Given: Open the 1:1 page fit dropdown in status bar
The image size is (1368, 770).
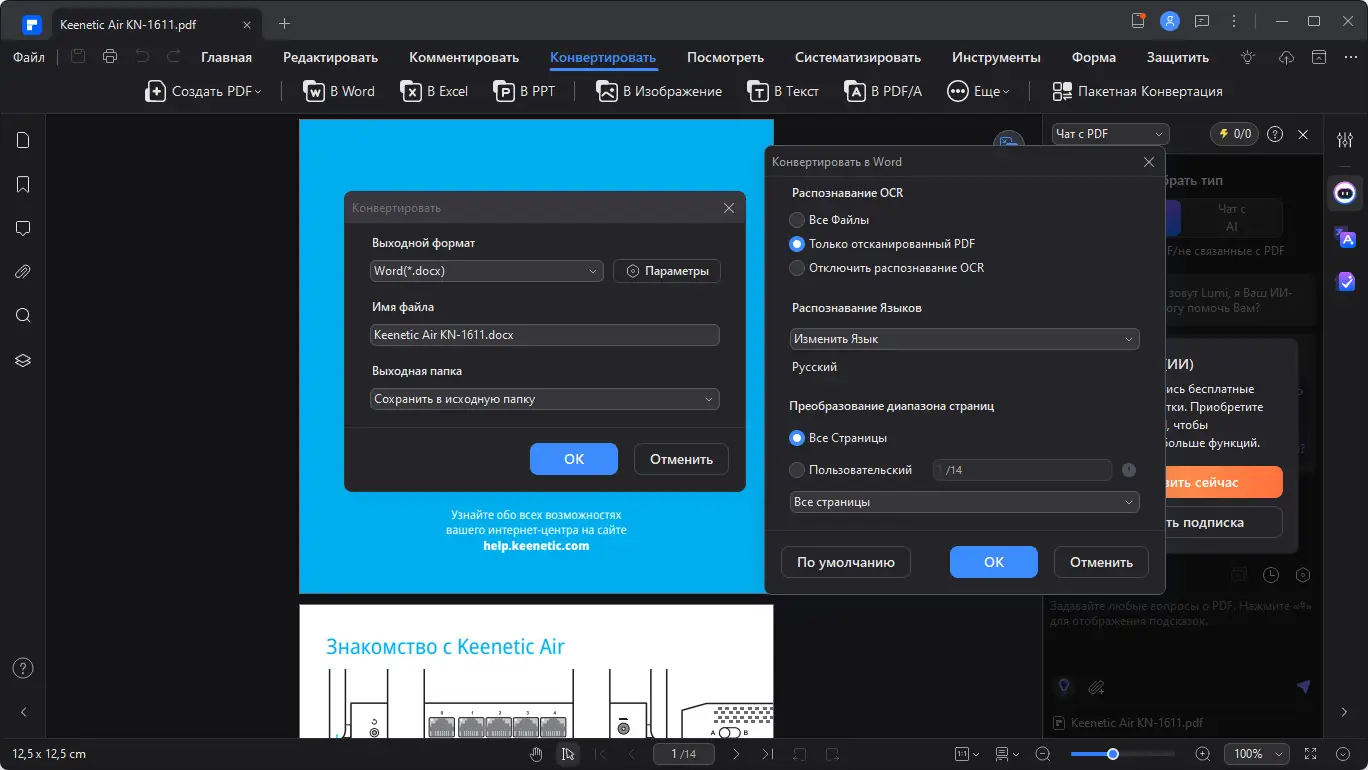Looking at the screenshot, I should coord(966,754).
